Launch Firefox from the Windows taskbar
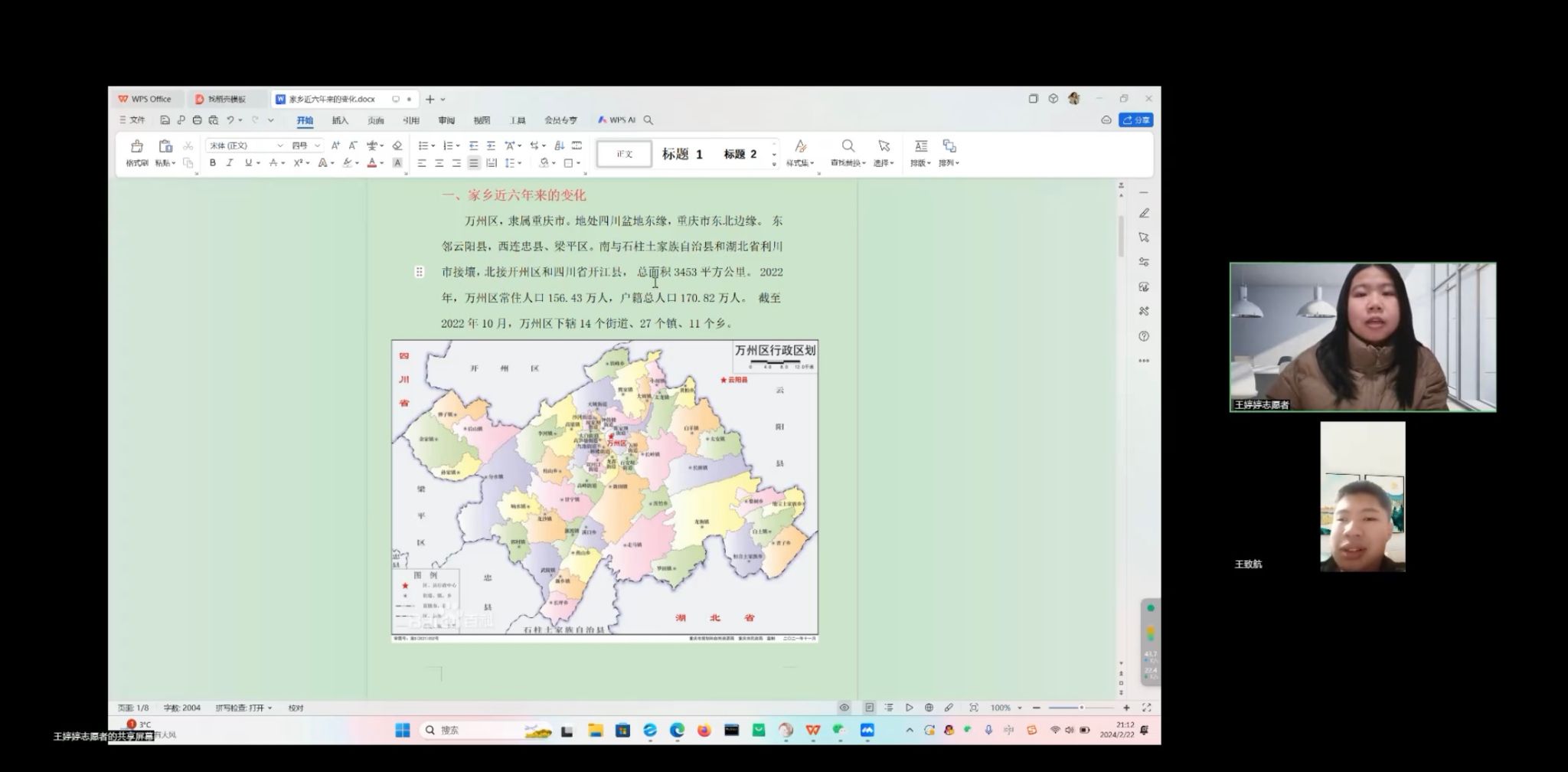 tap(704, 731)
